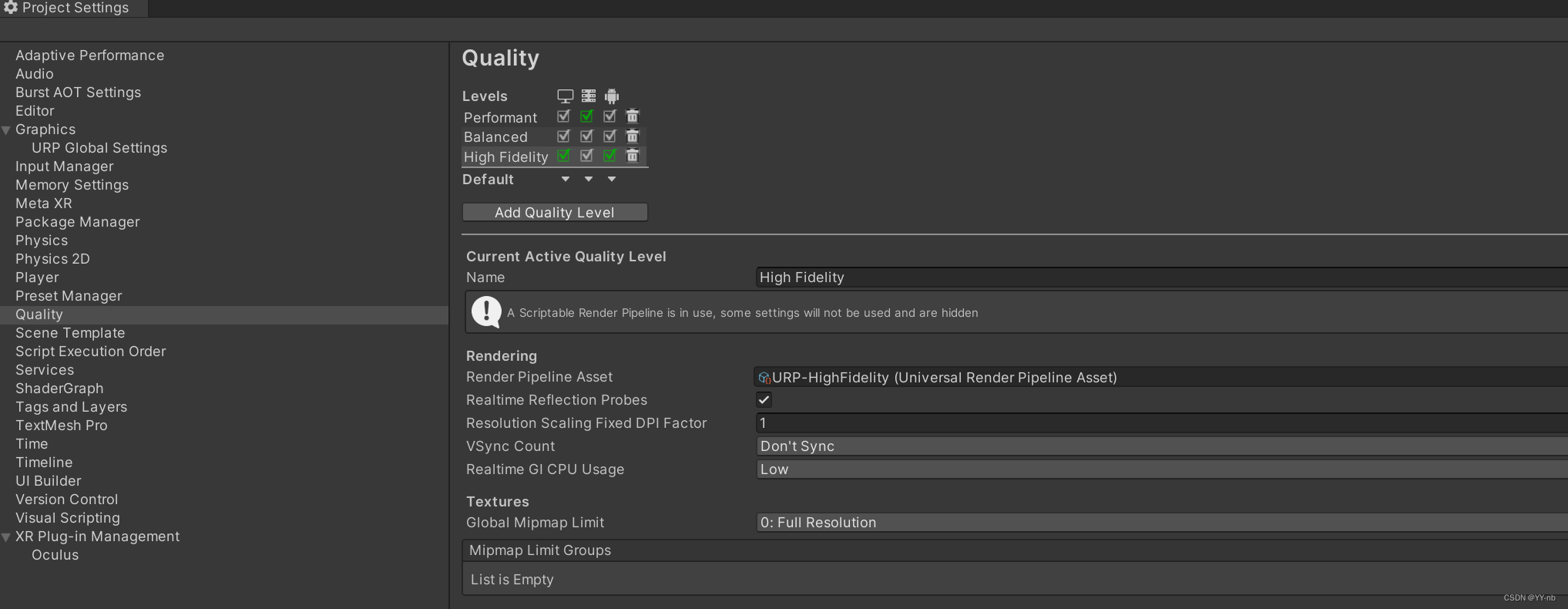The image size is (1568, 609).
Task: Open Default level dropdown for desktop
Action: click(x=566, y=179)
